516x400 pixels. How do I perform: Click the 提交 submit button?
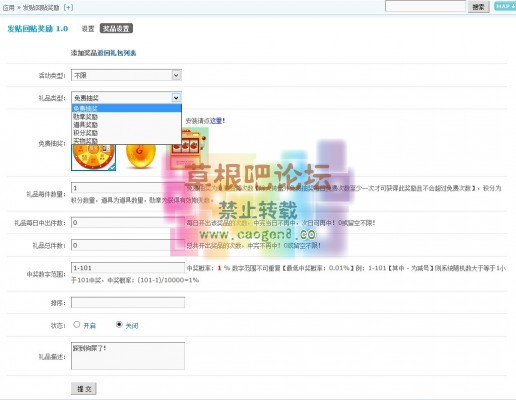tap(84, 389)
